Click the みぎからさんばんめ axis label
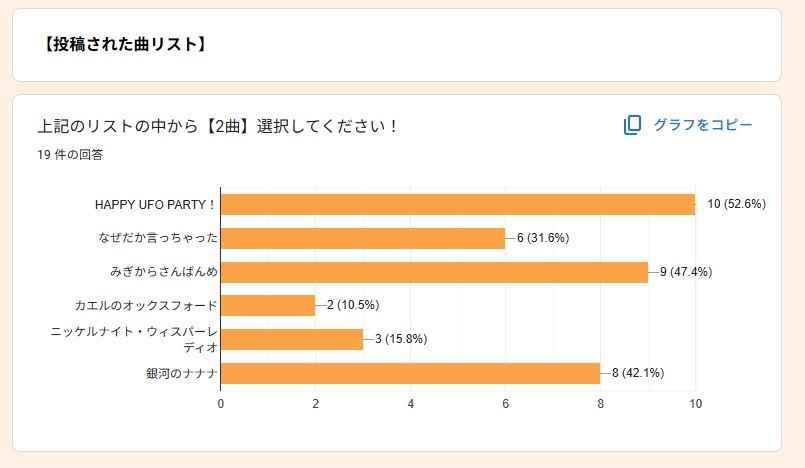This screenshot has width=805, height=468. point(164,272)
